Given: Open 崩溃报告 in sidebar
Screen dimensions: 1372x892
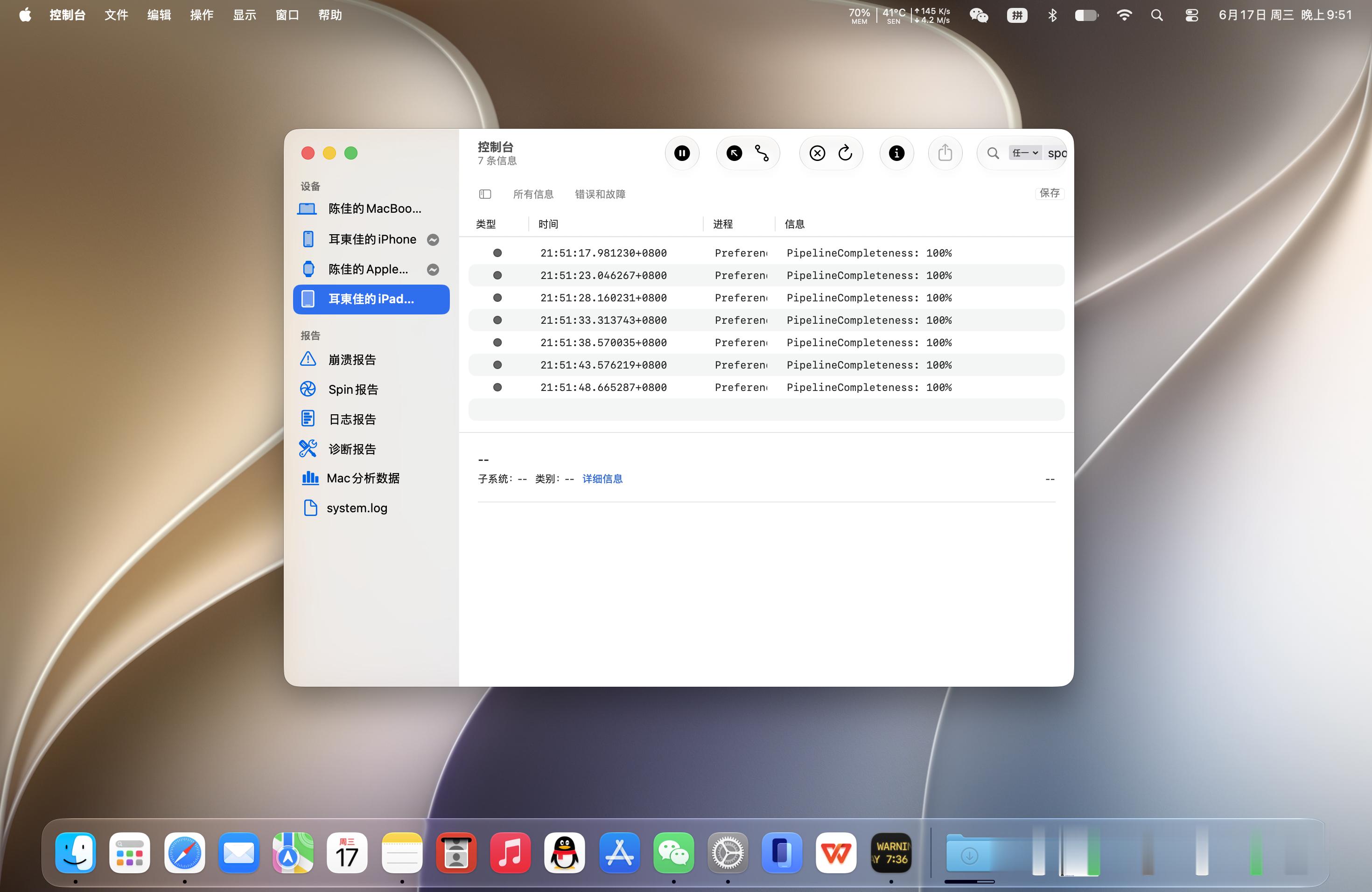Looking at the screenshot, I should (371, 360).
